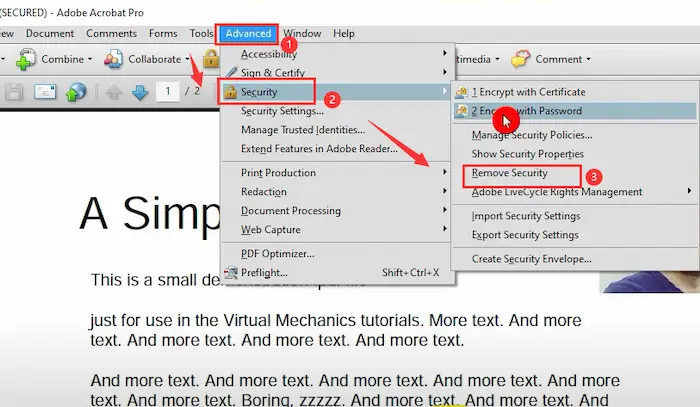Image resolution: width=700 pixels, height=407 pixels.
Task: Choose Manage Security Policies...
Action: [x=575, y=135]
